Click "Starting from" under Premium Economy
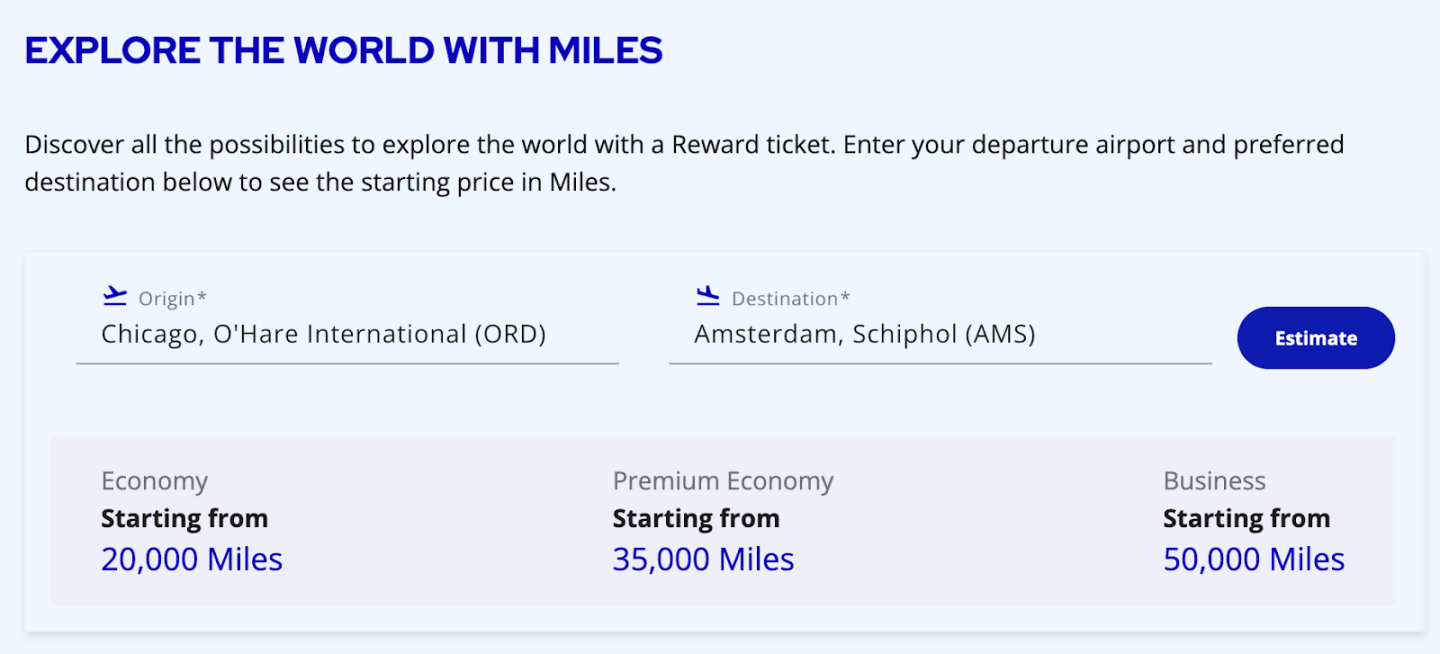The width and height of the screenshot is (1440, 654). (x=696, y=519)
